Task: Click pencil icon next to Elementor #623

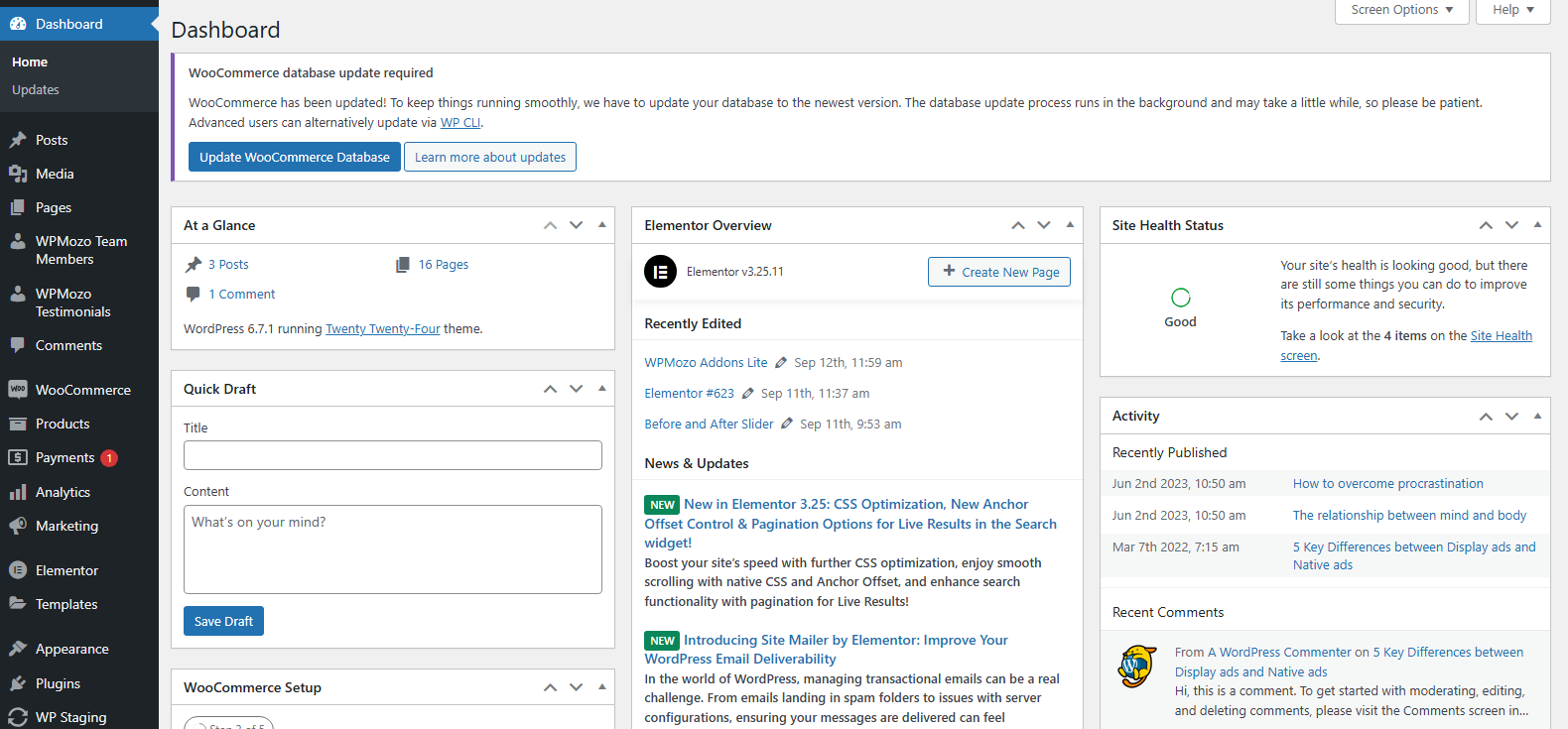Action: 748,394
